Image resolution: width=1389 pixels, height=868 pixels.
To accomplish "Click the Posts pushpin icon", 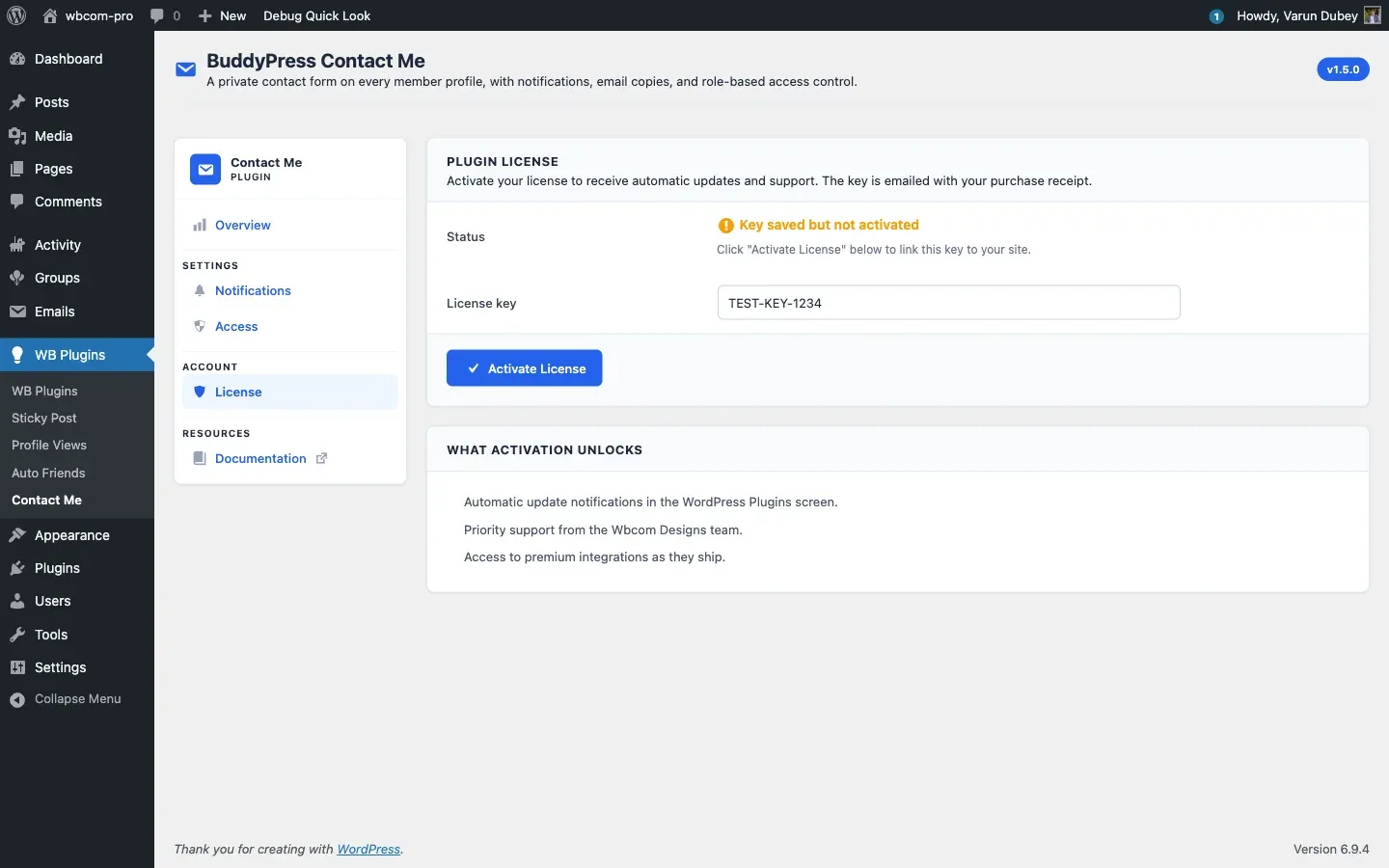I will pyautogui.click(x=17, y=102).
